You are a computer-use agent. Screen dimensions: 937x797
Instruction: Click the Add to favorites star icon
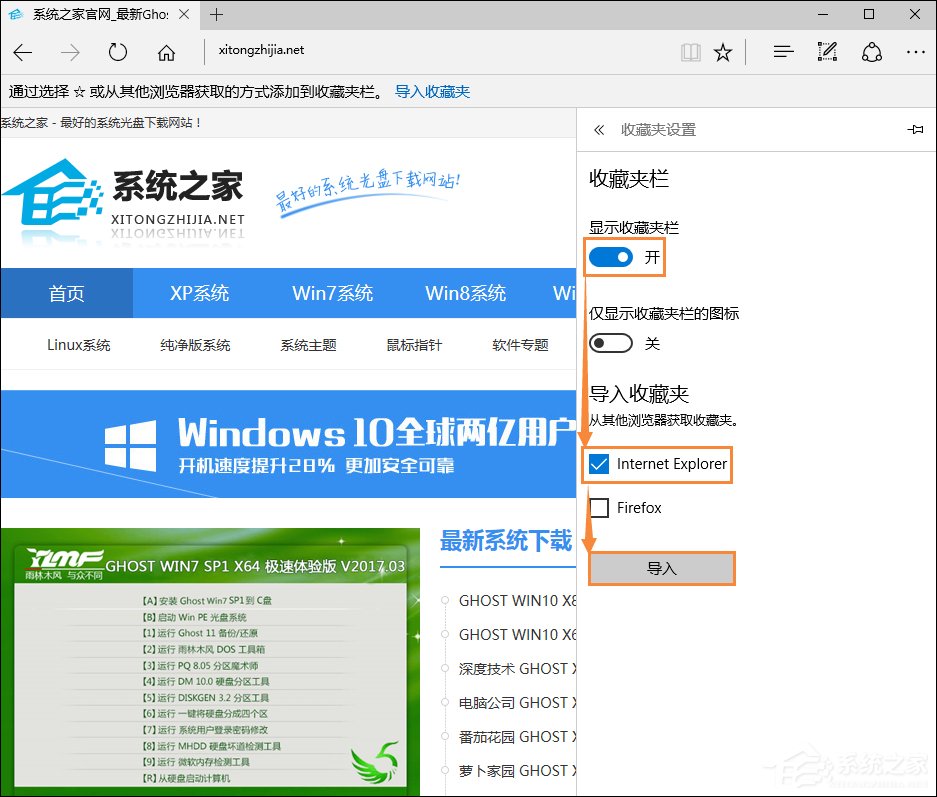point(722,51)
